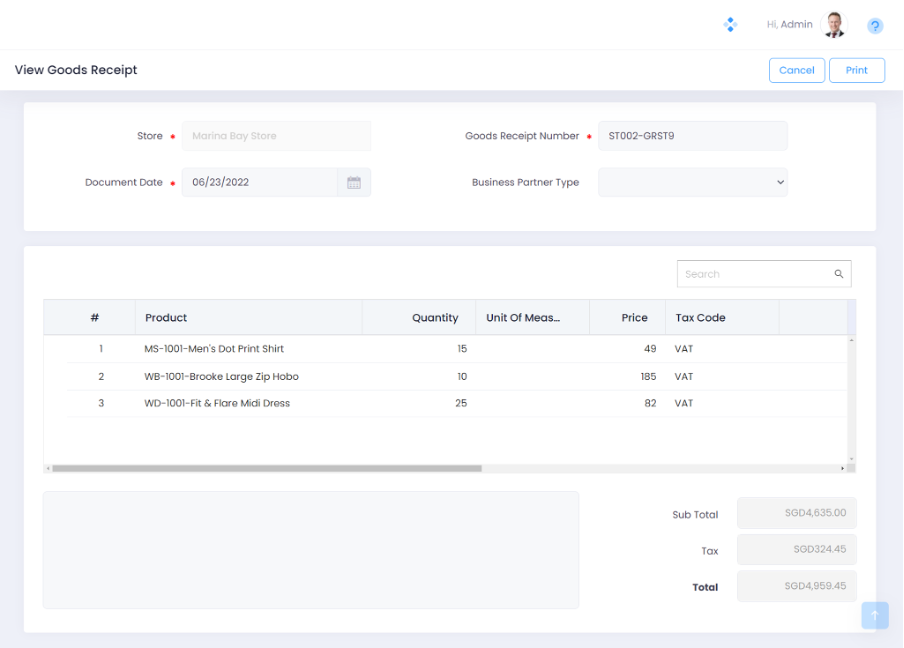The height and width of the screenshot is (648, 904).
Task: Sort by the Quantity column header
Action: click(435, 318)
